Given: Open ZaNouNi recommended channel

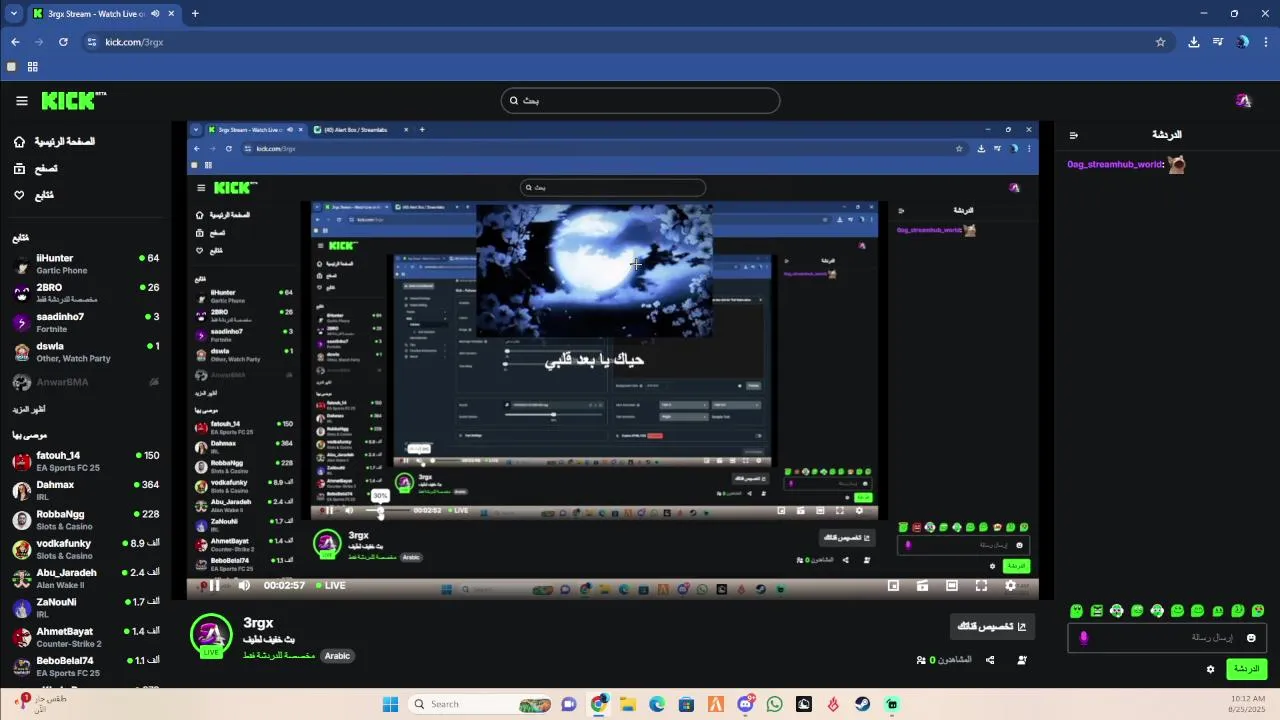Looking at the screenshot, I should 85,608.
